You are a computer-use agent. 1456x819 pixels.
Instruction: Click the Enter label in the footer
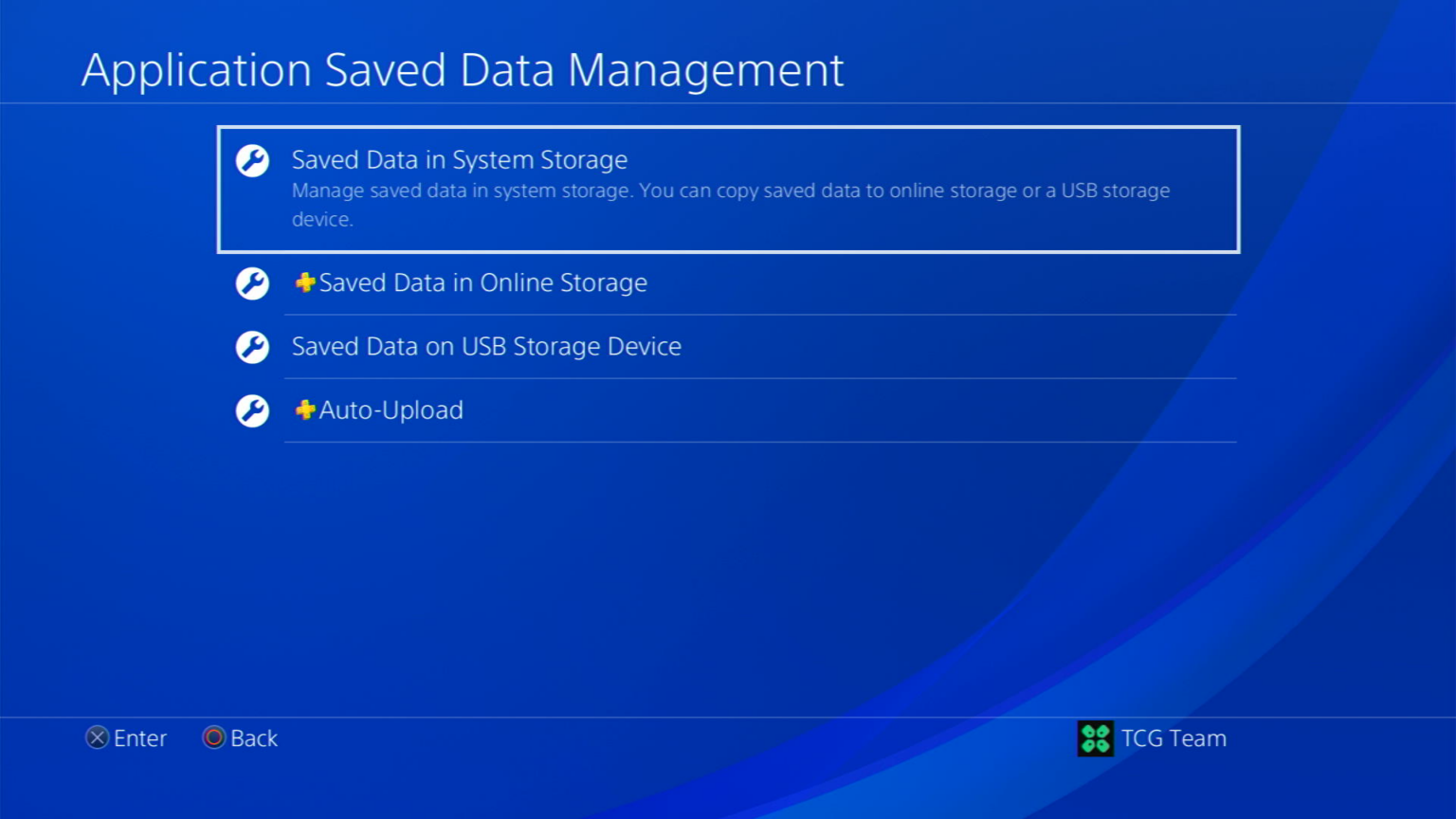point(140,738)
